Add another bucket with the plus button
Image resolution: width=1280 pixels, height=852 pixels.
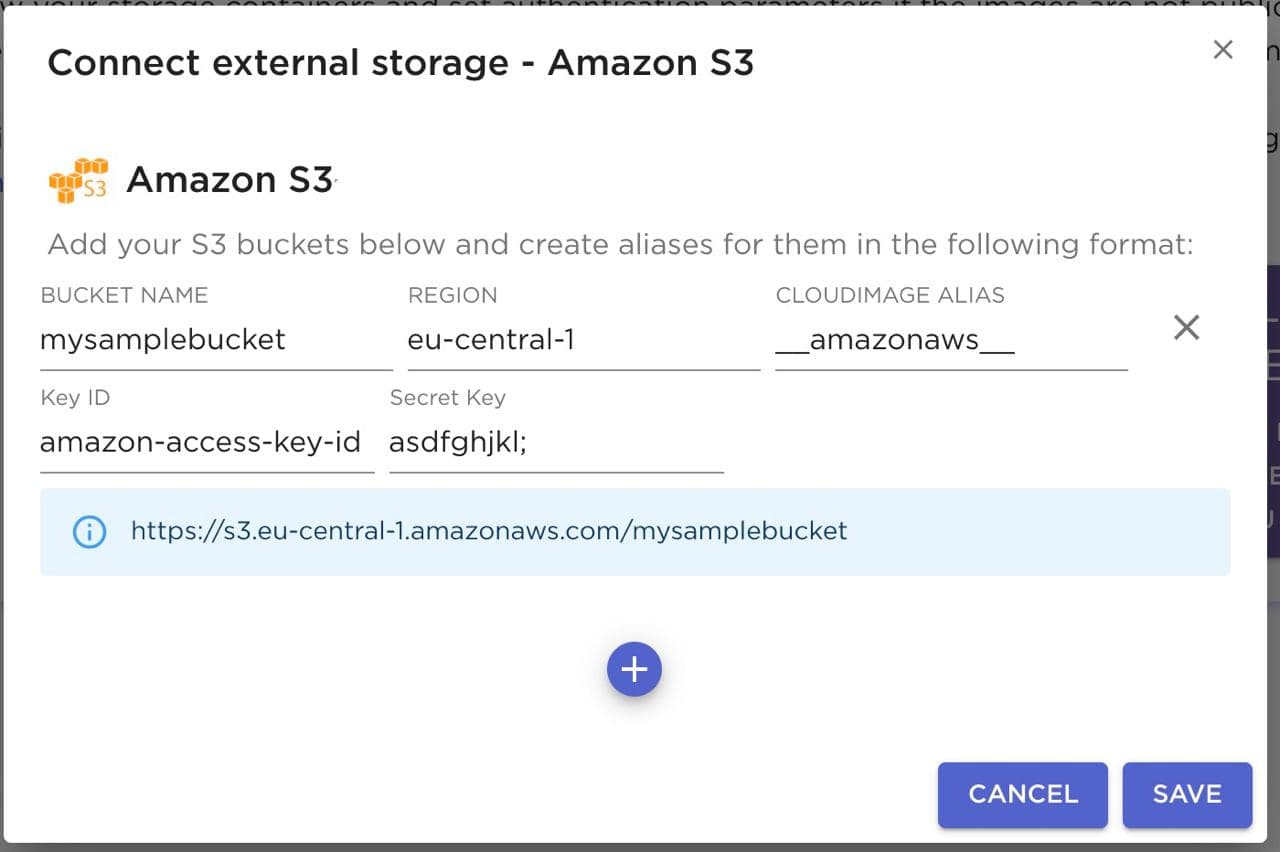634,669
